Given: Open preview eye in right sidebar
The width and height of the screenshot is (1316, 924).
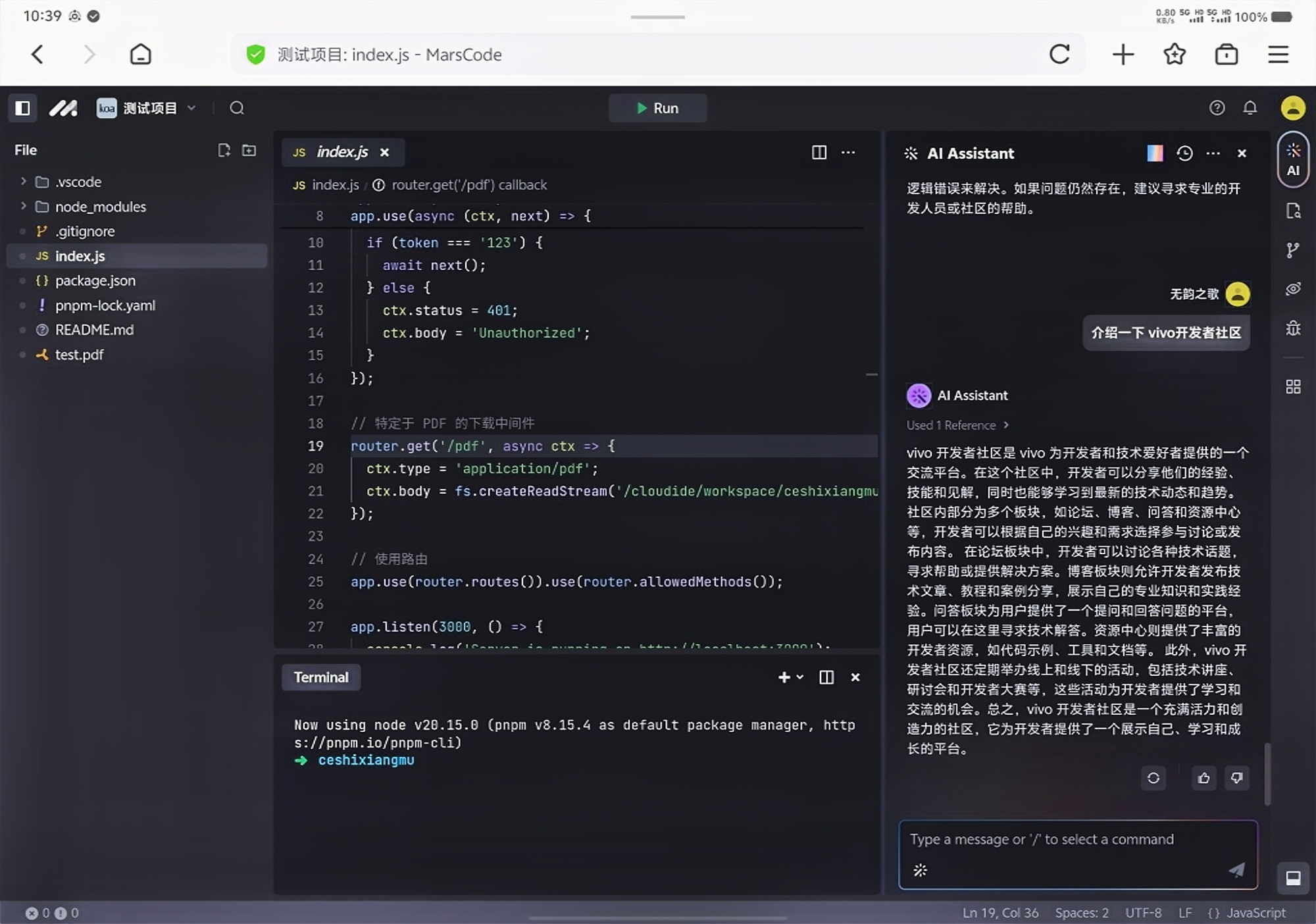Looking at the screenshot, I should pyautogui.click(x=1293, y=289).
